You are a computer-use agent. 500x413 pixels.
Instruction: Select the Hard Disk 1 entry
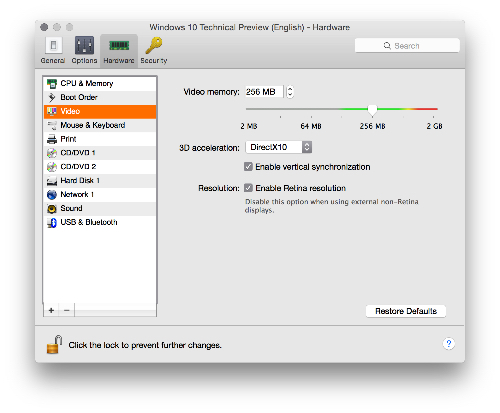100,181
